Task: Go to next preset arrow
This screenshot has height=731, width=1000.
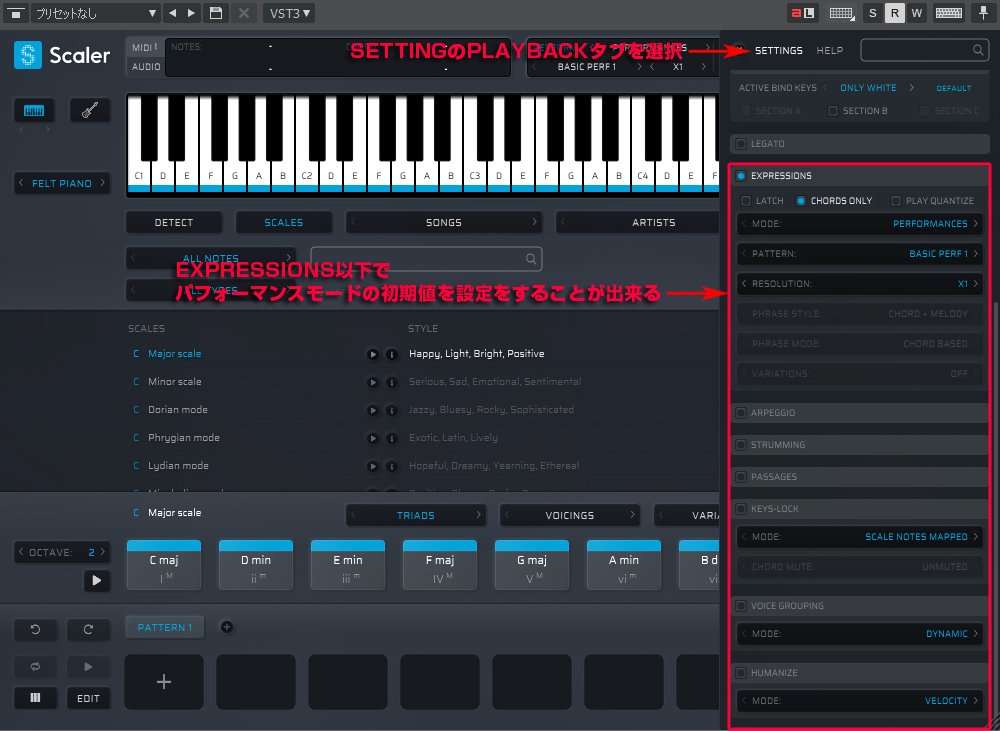Action: 191,13
